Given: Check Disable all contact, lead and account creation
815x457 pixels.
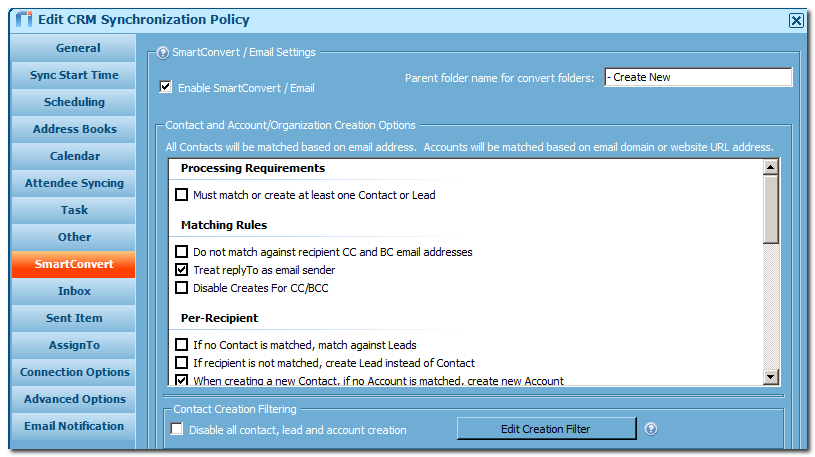Looking at the screenshot, I should point(177,429).
